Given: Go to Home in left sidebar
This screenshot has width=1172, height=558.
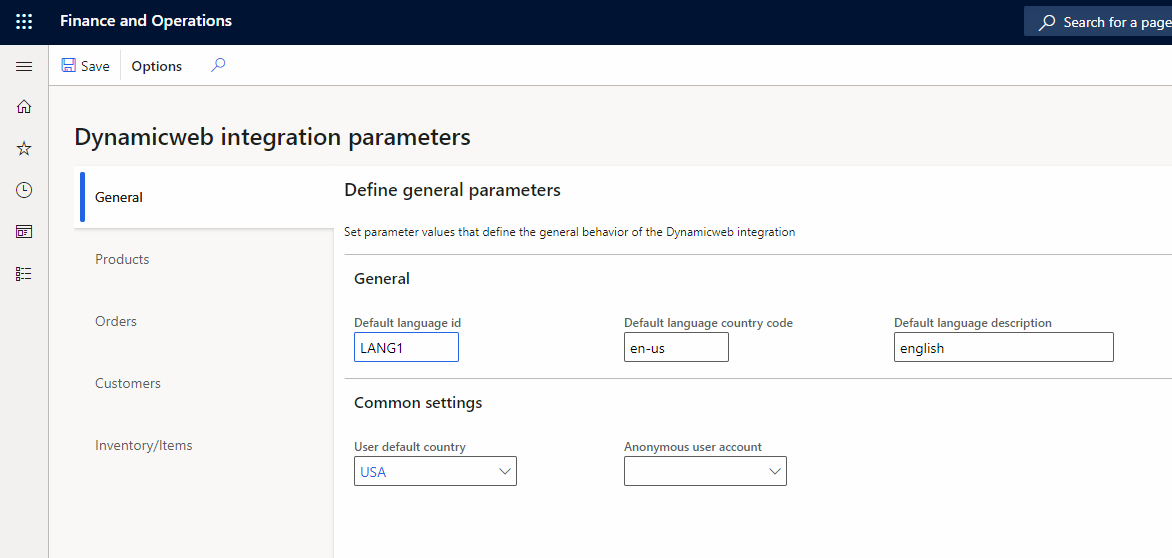Looking at the screenshot, I should pyautogui.click(x=24, y=107).
